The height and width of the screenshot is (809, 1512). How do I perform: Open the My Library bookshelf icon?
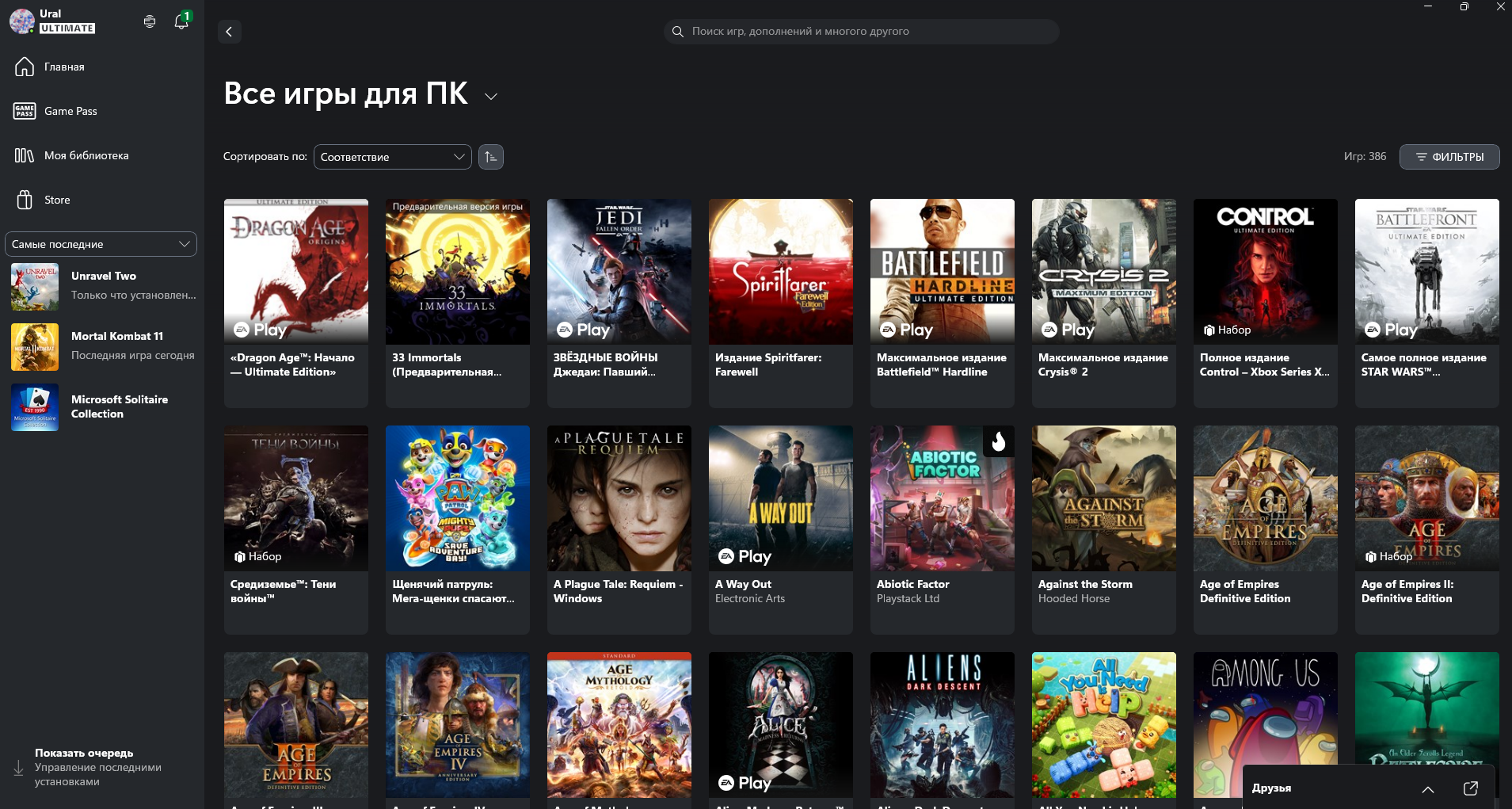pyautogui.click(x=25, y=155)
